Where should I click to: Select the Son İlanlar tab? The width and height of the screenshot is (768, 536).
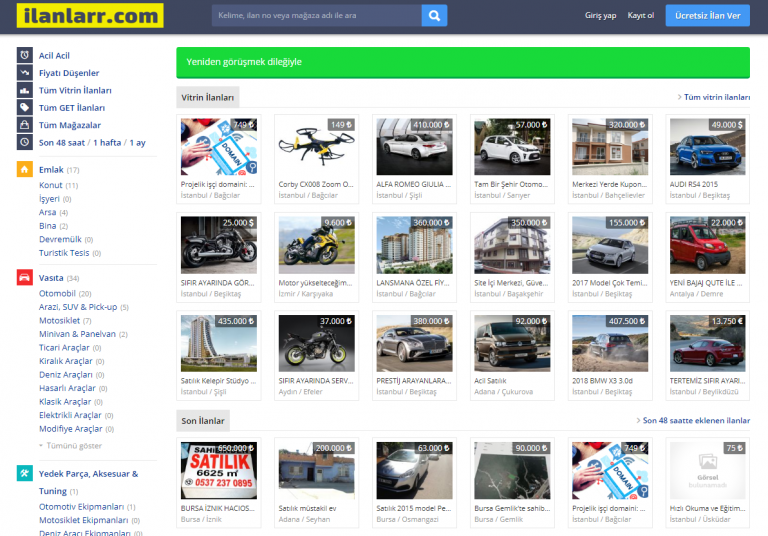tap(203, 421)
